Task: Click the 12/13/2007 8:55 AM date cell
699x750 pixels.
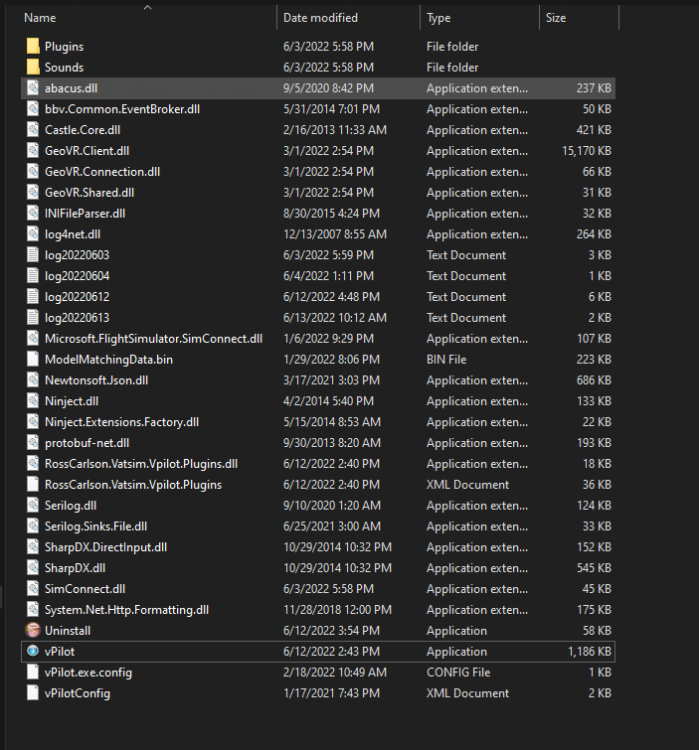Action: pyautogui.click(x=335, y=234)
